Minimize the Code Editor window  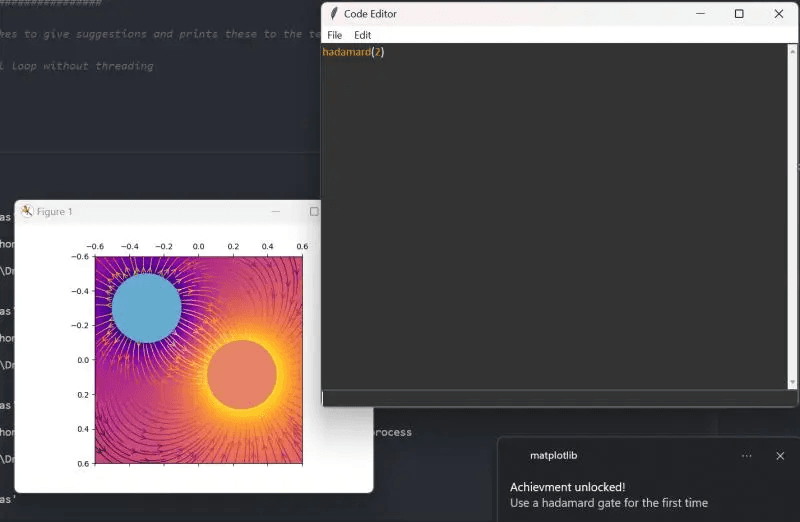[x=700, y=14]
